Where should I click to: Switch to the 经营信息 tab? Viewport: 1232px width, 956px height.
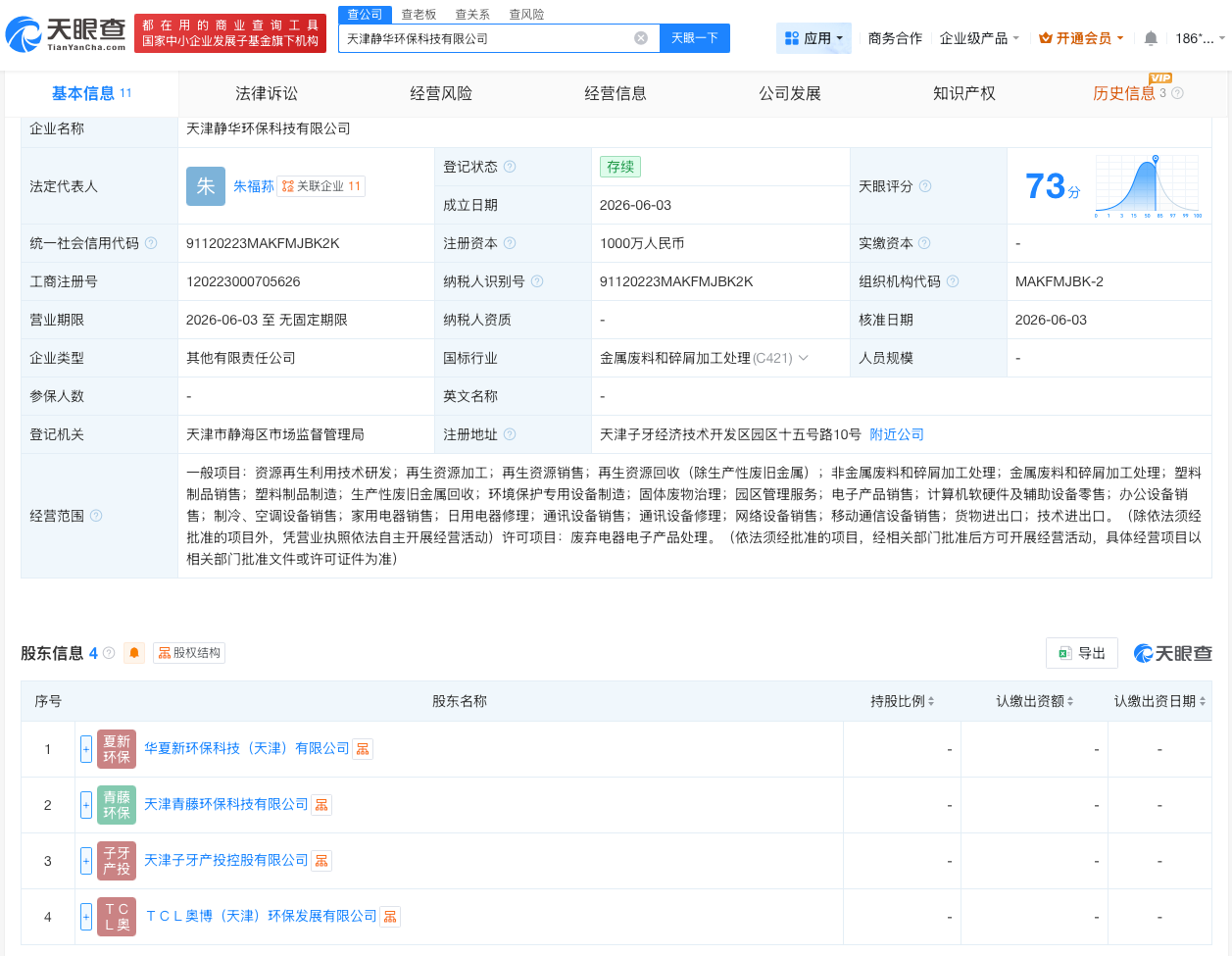tap(616, 93)
